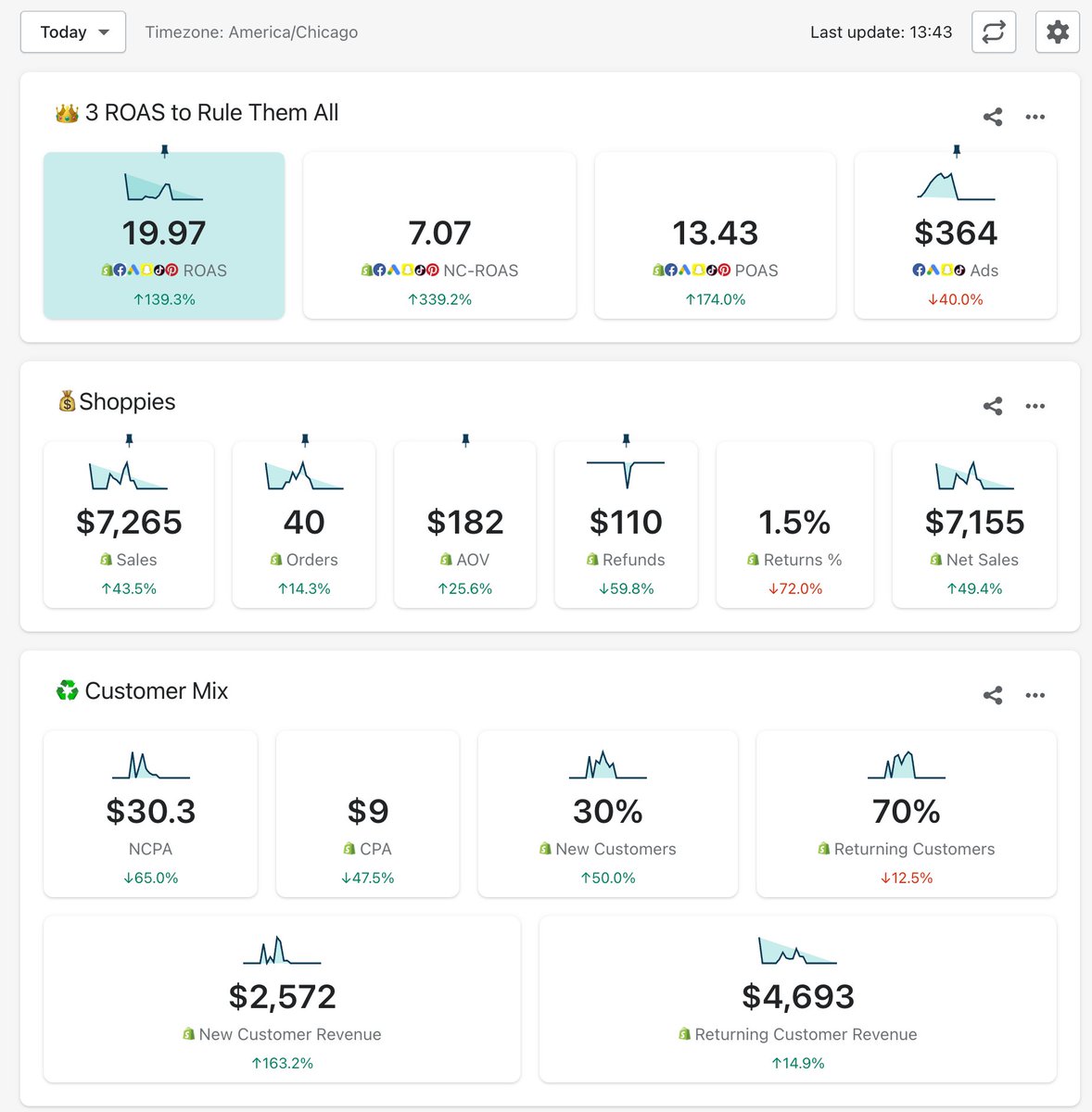Click the $30.3 NCPA value
The image size is (1092, 1112).
point(151,811)
